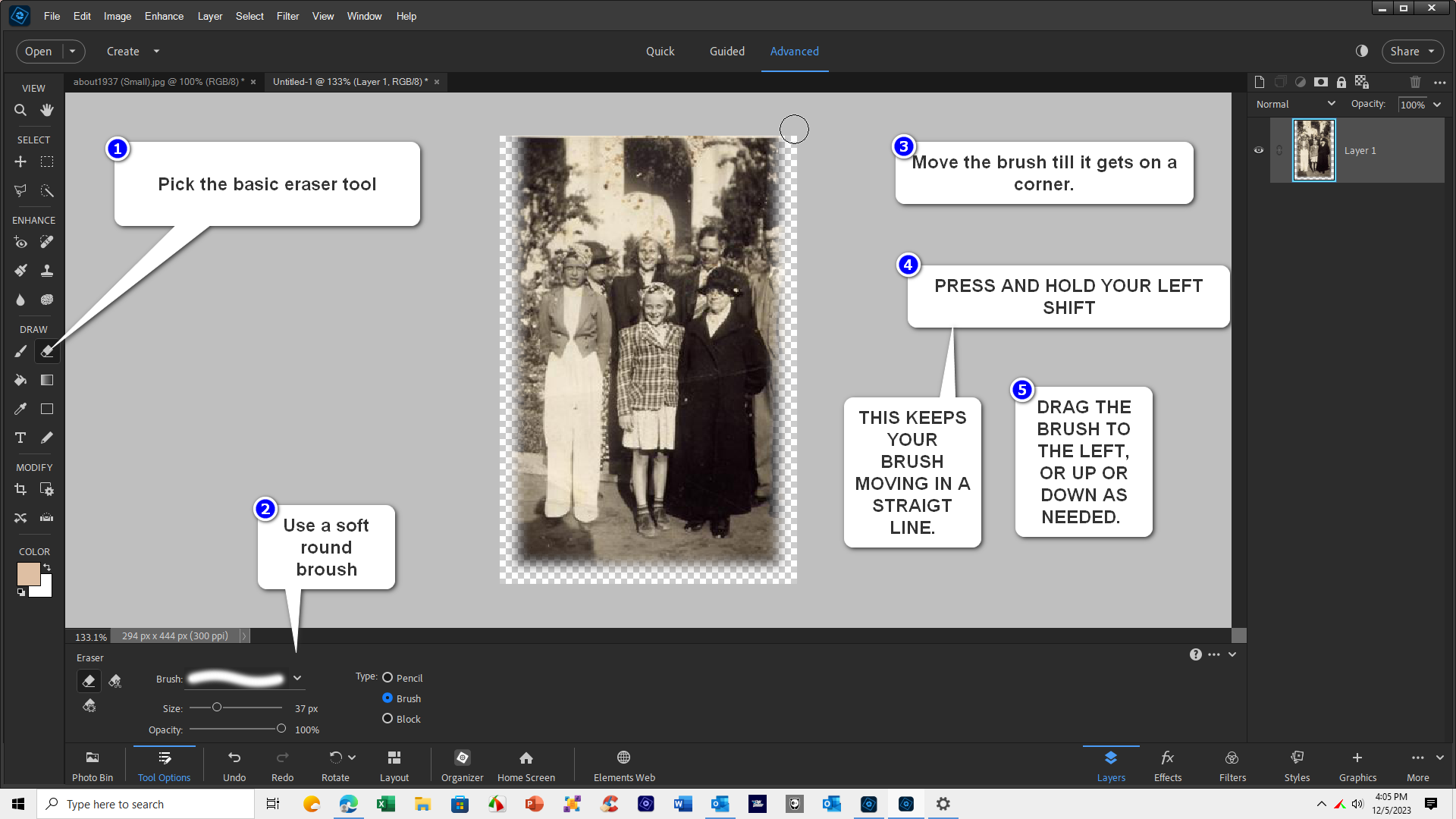The height and width of the screenshot is (819, 1456).
Task: Create a new layer in the Layers panel
Action: 1258,82
